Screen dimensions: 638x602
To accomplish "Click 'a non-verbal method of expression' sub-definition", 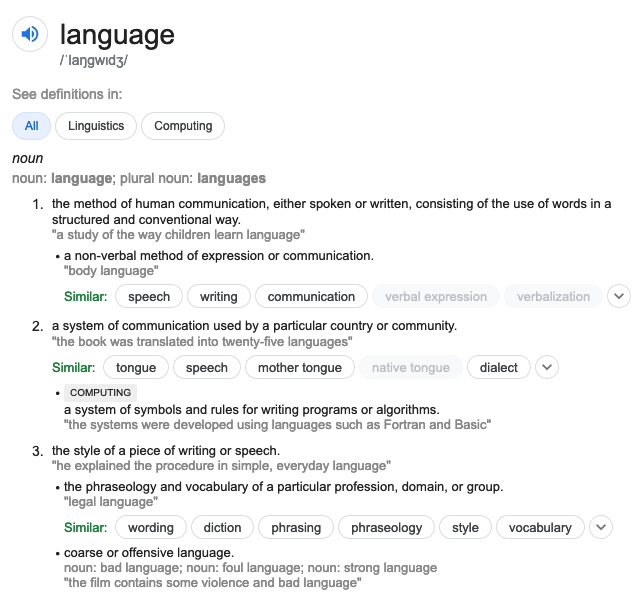I will (x=219, y=256).
